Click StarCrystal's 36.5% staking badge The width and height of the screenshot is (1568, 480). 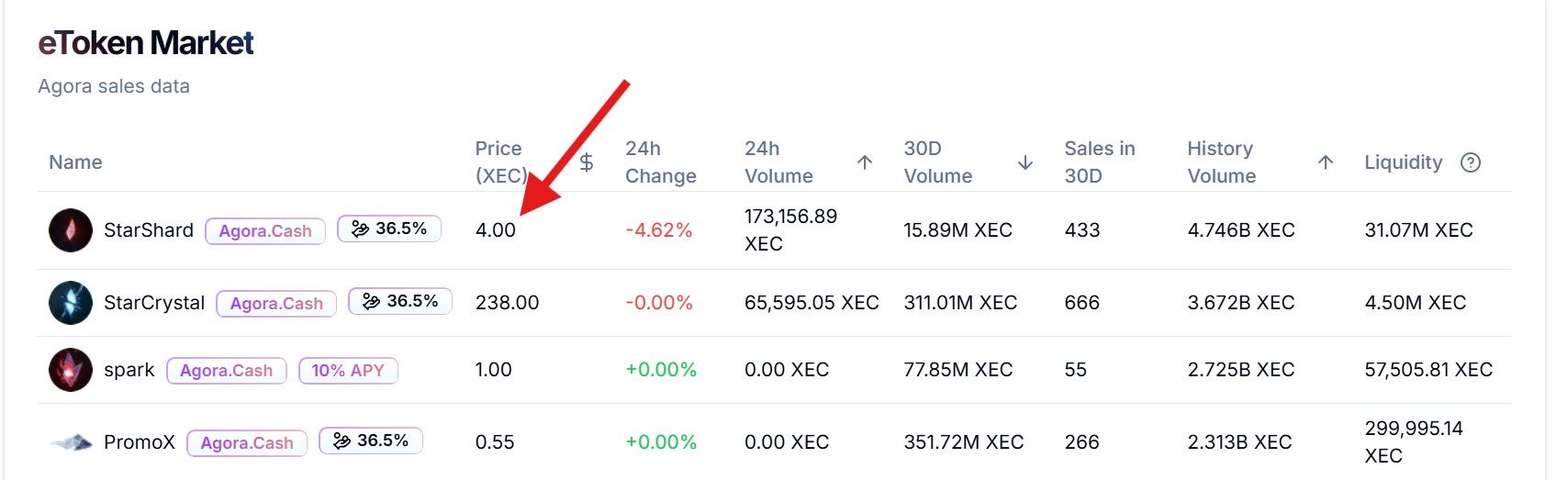point(400,301)
